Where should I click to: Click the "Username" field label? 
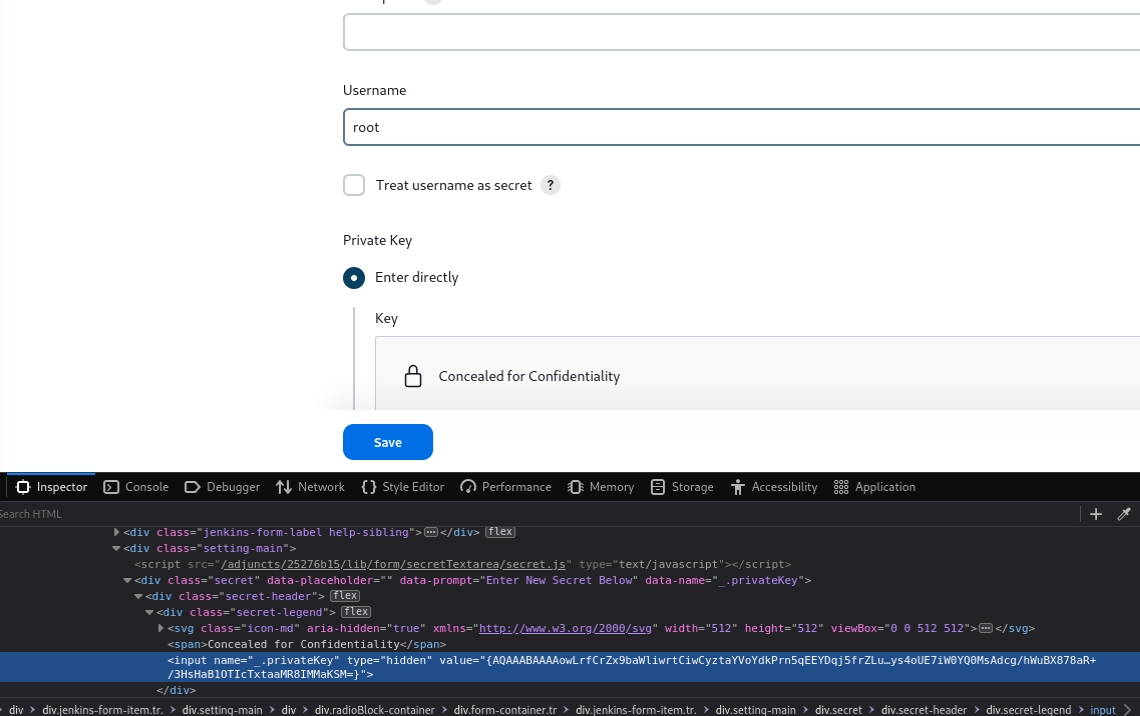pos(374,90)
